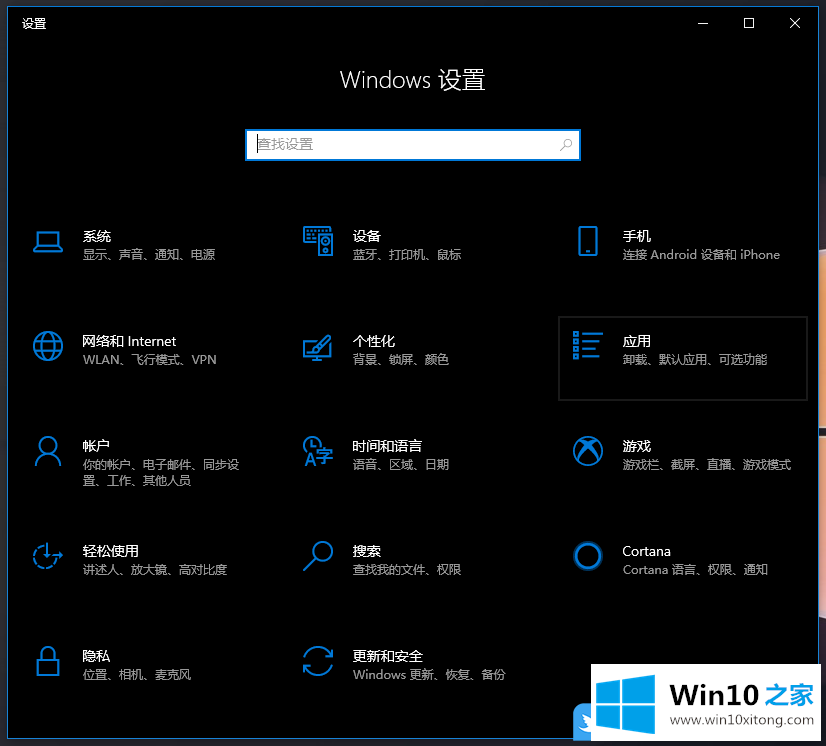Open 游戏 settings title
The height and width of the screenshot is (746, 826).
(636, 446)
